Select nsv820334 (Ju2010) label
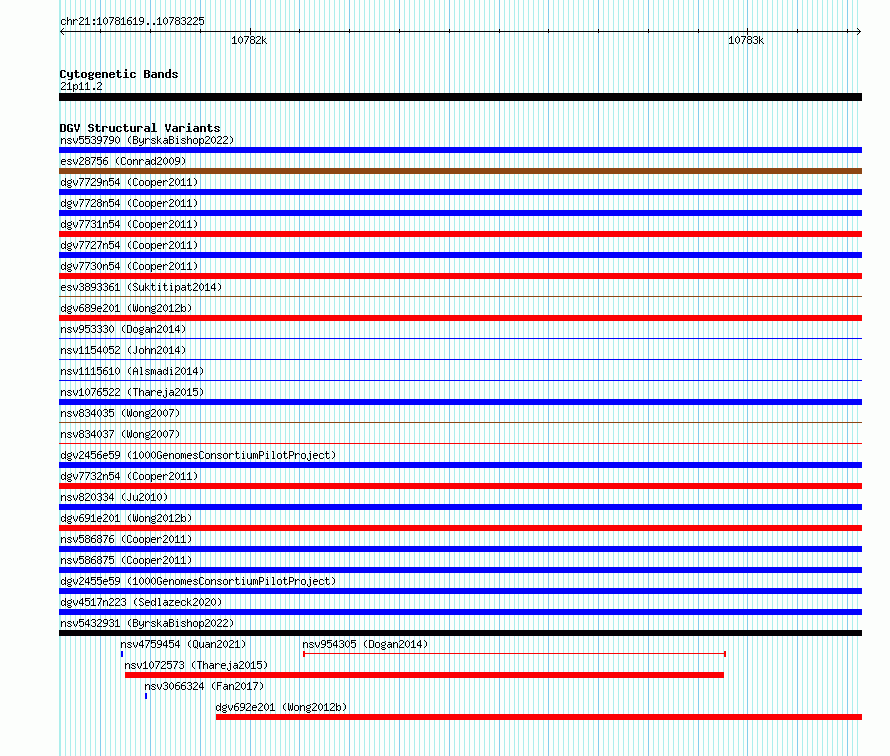890x756 pixels. (114, 497)
